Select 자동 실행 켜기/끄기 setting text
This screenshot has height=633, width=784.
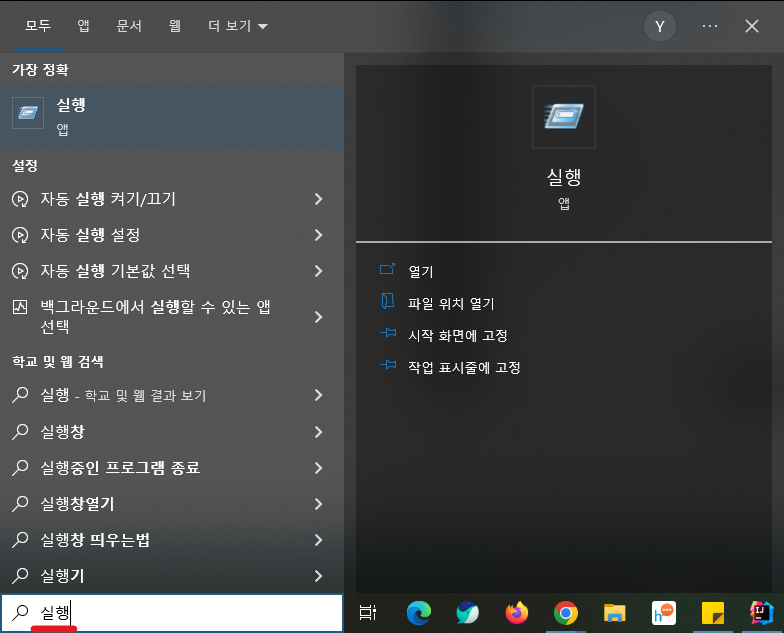click(108, 199)
